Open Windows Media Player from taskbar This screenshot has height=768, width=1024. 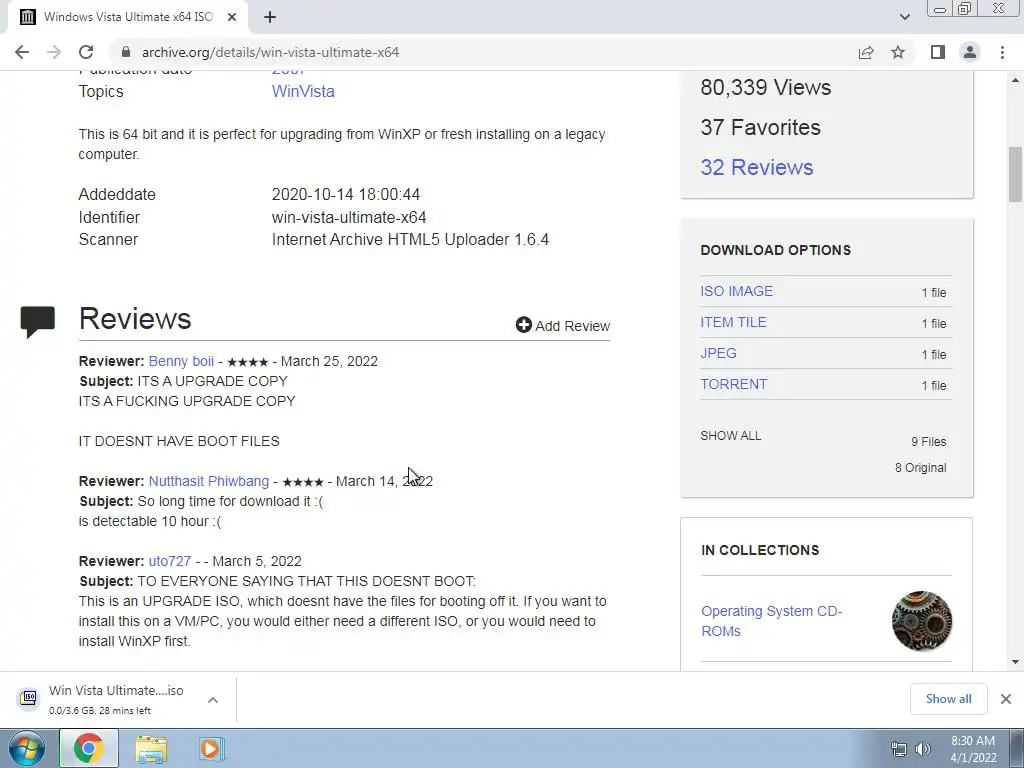[211, 749]
